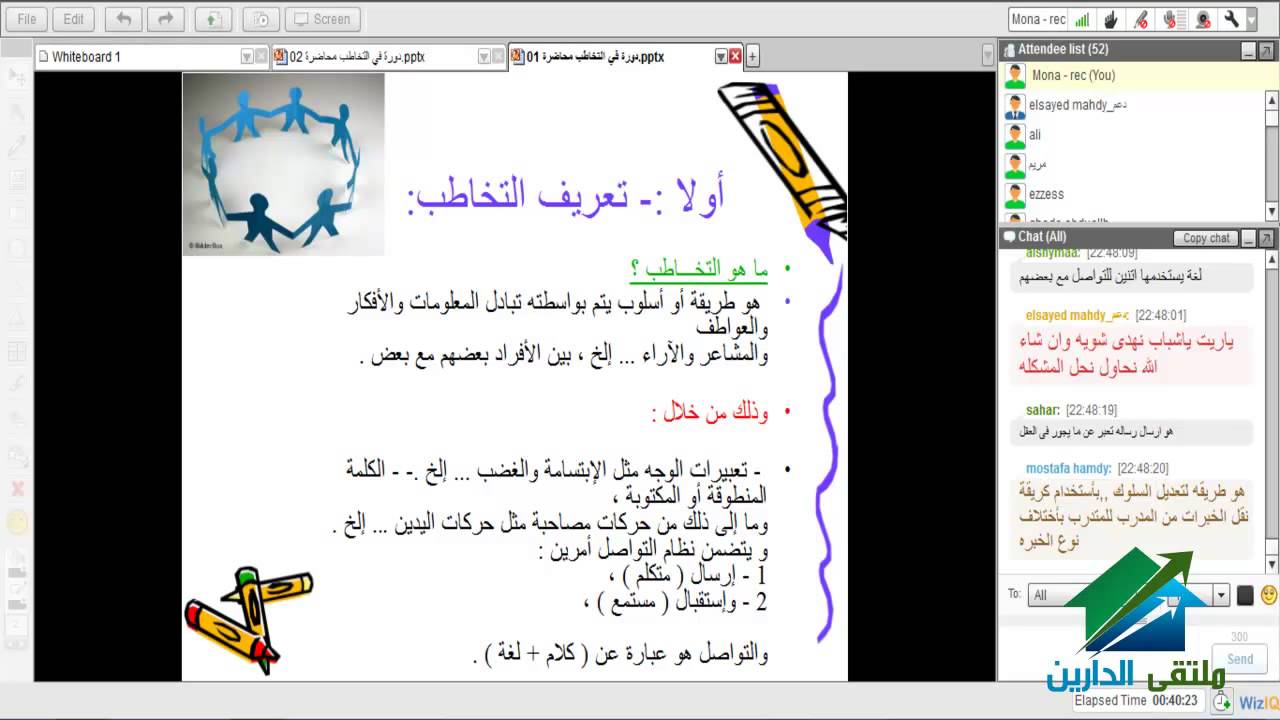Image resolution: width=1280 pixels, height=720 pixels.
Task: Add a new tab with plus button
Action: click(x=753, y=57)
